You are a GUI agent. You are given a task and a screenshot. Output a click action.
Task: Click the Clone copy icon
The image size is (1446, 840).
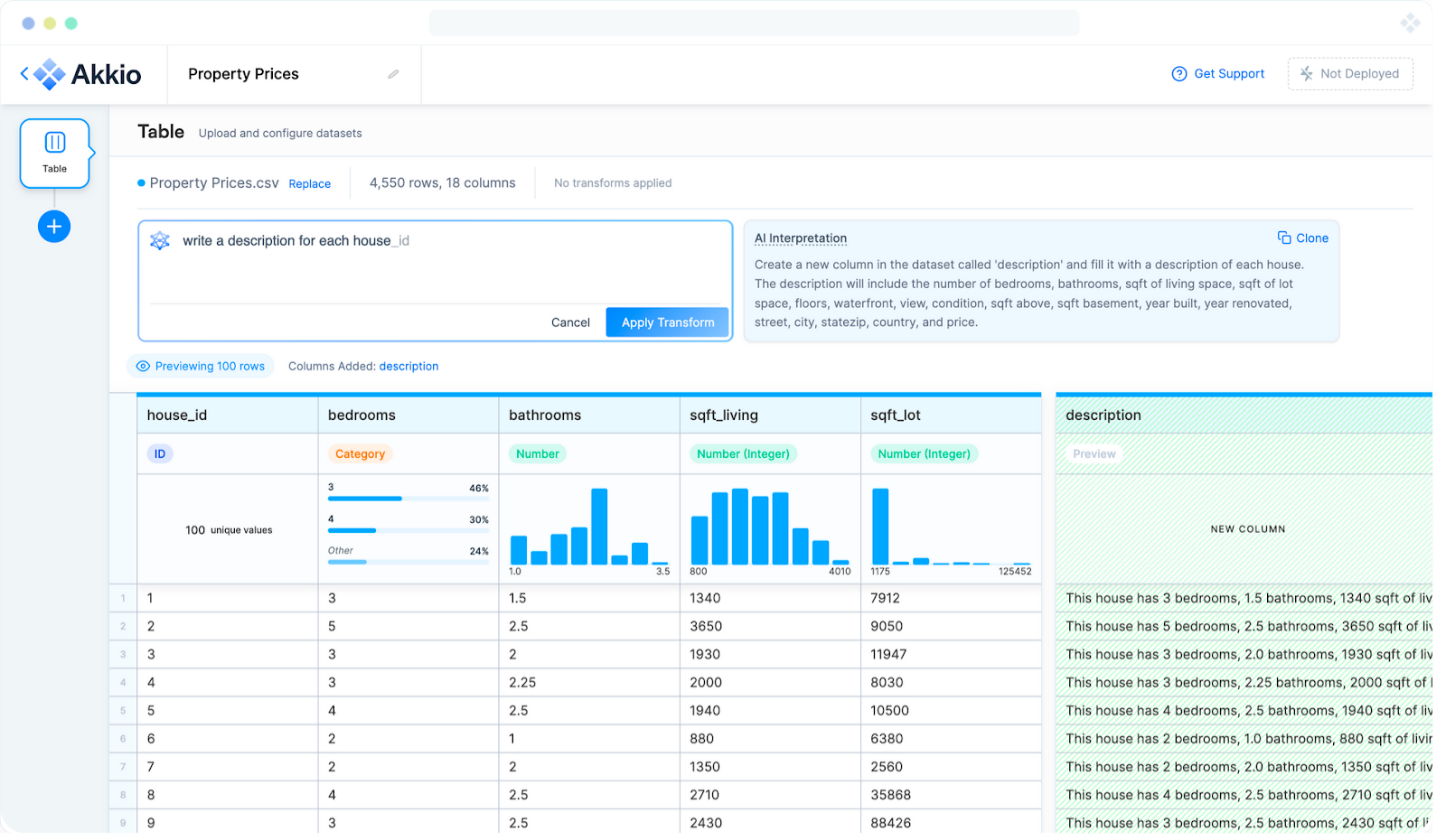(x=1283, y=238)
